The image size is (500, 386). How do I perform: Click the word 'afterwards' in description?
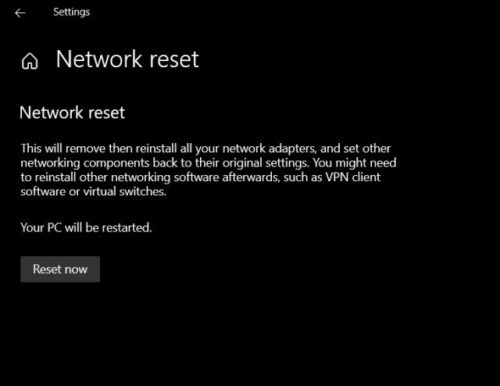pyautogui.click(x=251, y=177)
